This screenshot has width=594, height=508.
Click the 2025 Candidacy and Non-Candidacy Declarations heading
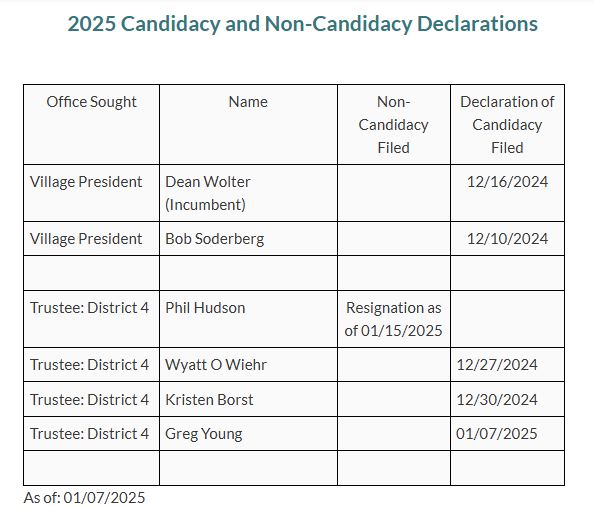(302, 24)
